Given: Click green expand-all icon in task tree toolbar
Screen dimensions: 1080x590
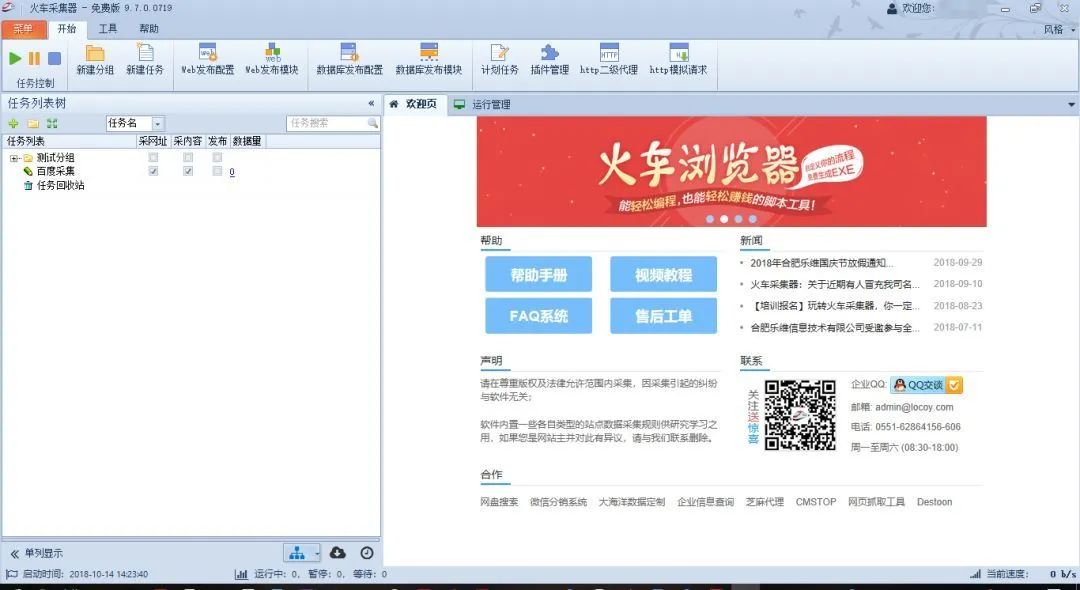Looking at the screenshot, I should [52, 123].
